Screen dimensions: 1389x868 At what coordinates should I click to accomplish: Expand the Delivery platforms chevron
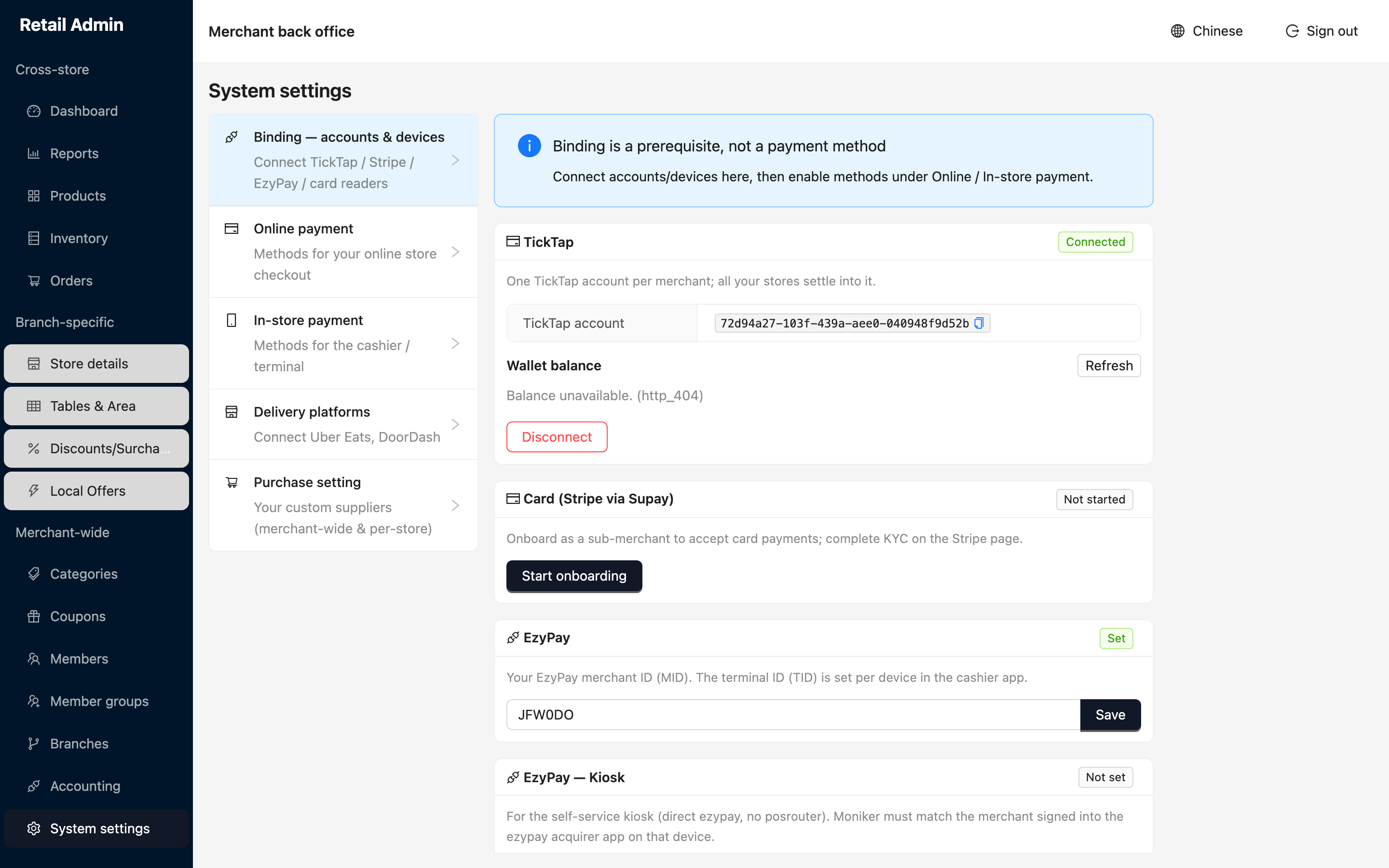point(455,424)
